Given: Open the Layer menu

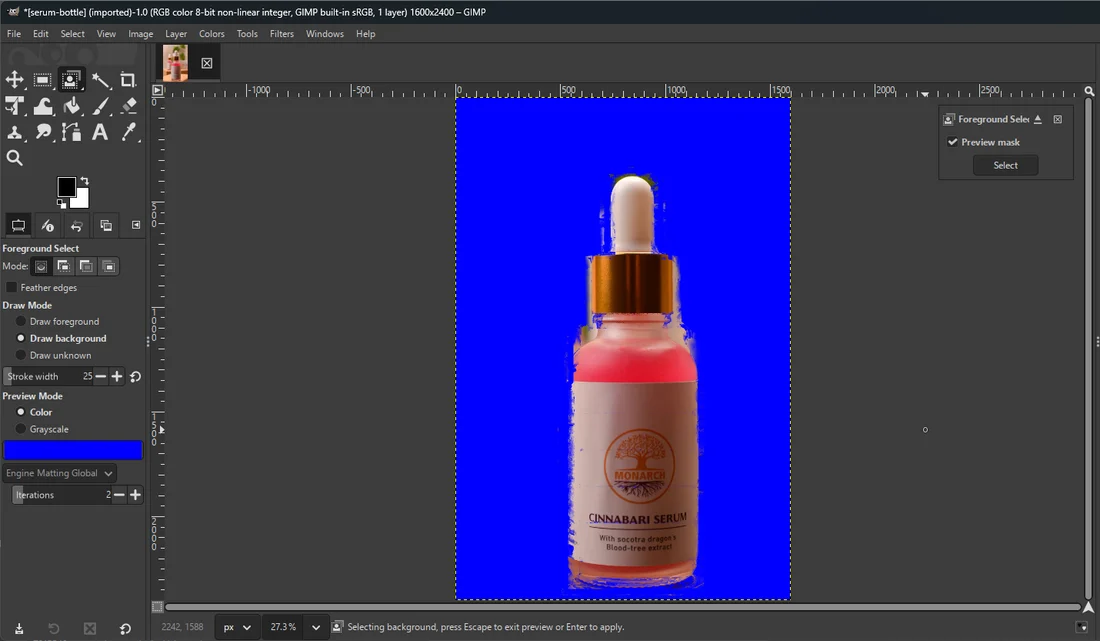Looking at the screenshot, I should point(175,34).
